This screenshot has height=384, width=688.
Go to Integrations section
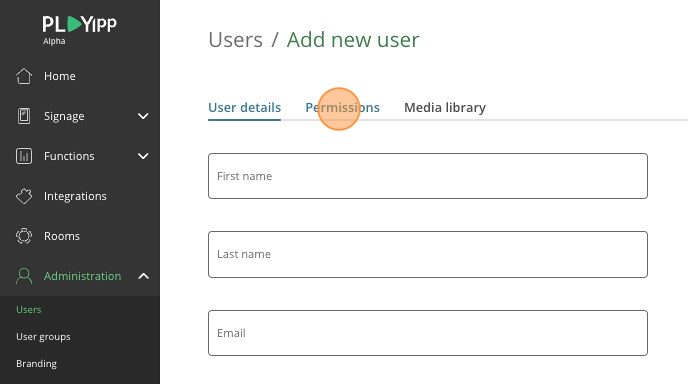[75, 196]
